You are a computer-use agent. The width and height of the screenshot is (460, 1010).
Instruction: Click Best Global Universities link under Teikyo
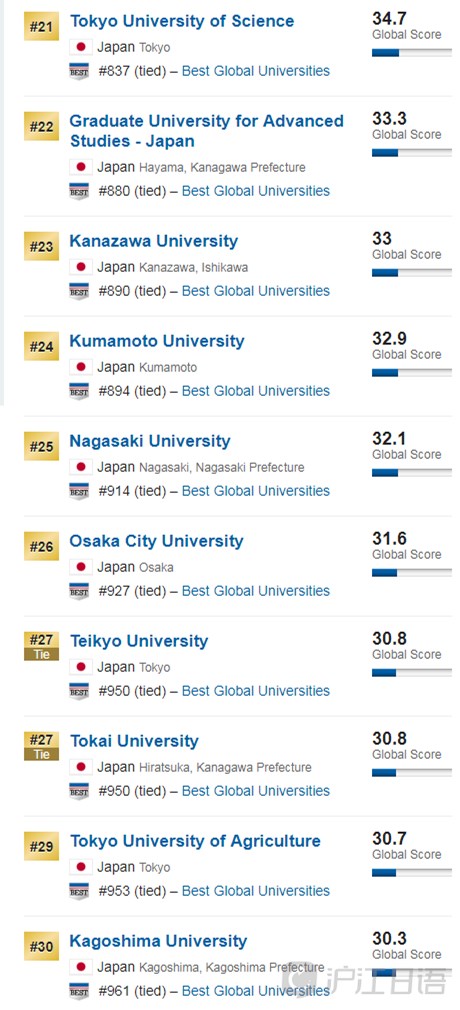tap(256, 691)
